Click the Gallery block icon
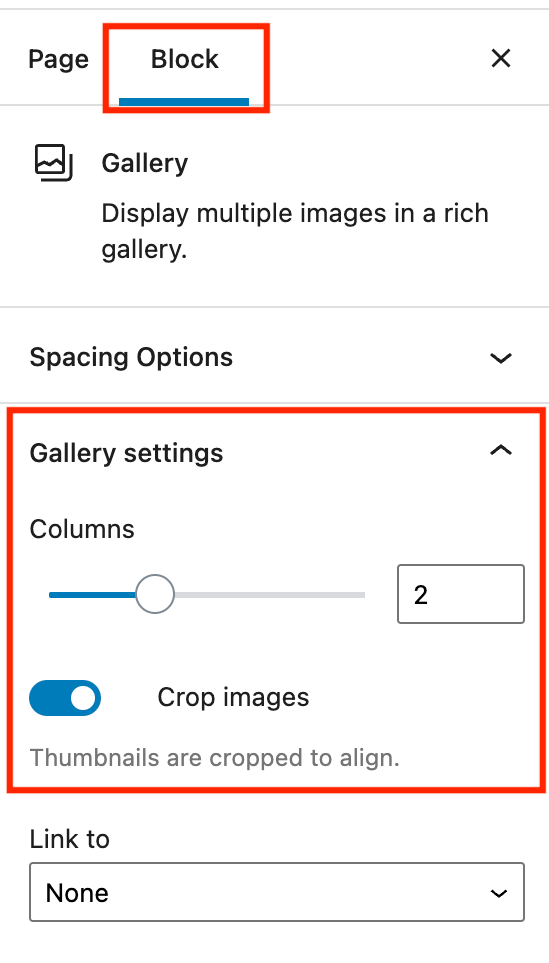This screenshot has width=549, height=963. pyautogui.click(x=53, y=163)
